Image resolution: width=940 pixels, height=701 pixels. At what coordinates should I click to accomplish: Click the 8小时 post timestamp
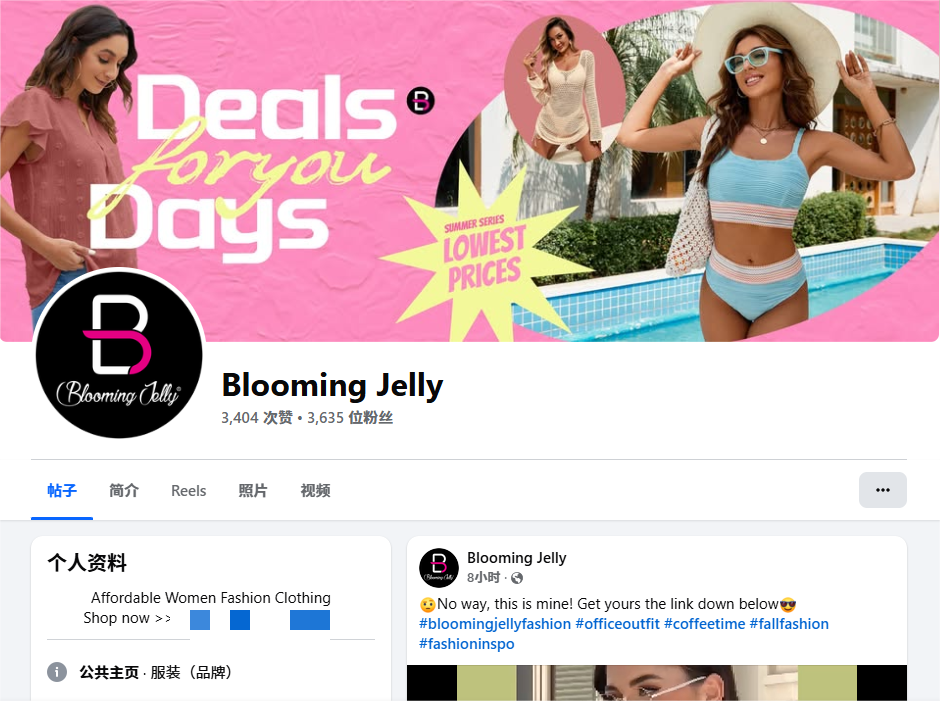tap(483, 577)
